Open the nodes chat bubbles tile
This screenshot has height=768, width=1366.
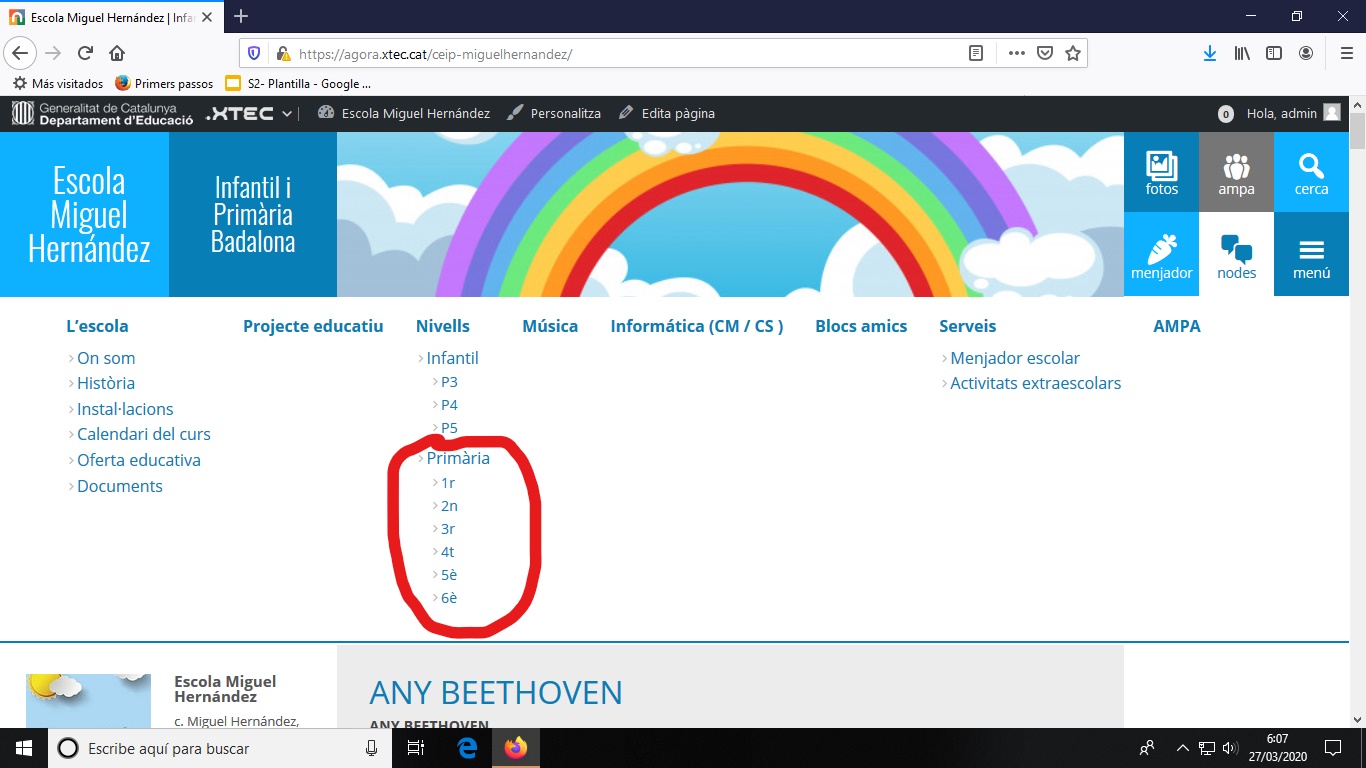(x=1236, y=255)
